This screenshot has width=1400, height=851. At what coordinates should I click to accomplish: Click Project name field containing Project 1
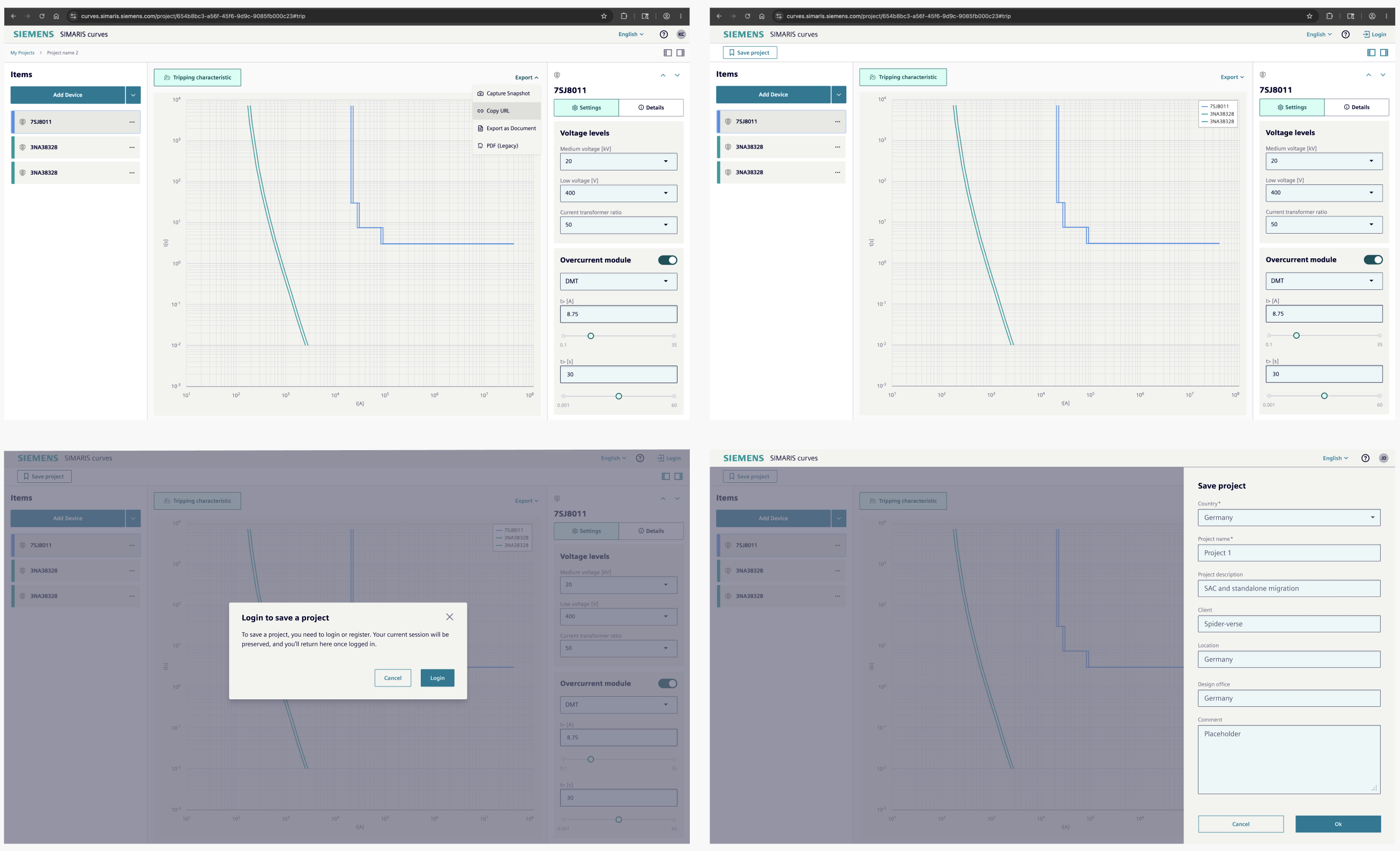1289,553
